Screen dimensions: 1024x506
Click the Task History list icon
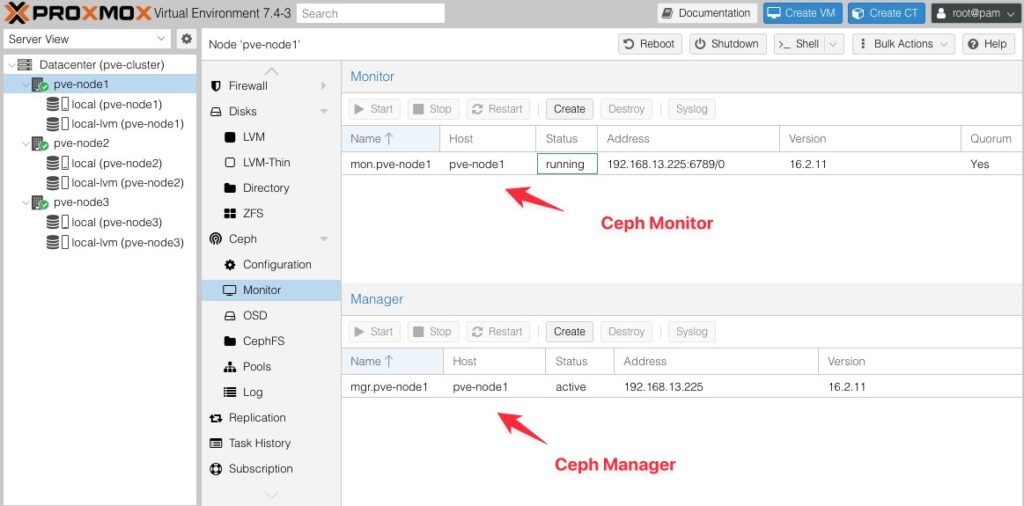tap(216, 443)
